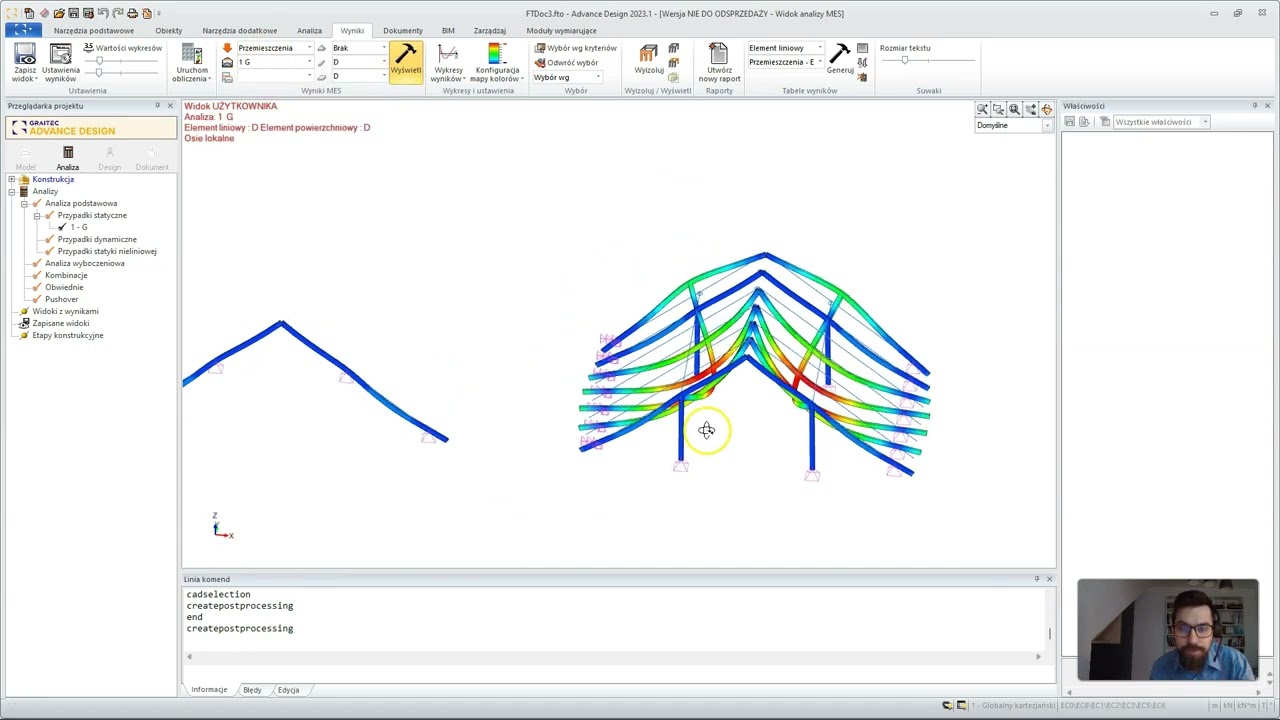Select Zapisane widoki tree item
Image resolution: width=1280 pixels, height=720 pixels.
click(60, 323)
